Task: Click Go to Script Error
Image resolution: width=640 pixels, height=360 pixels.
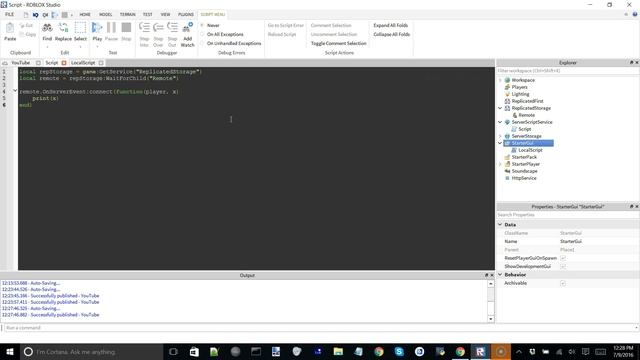Action: 286,25
